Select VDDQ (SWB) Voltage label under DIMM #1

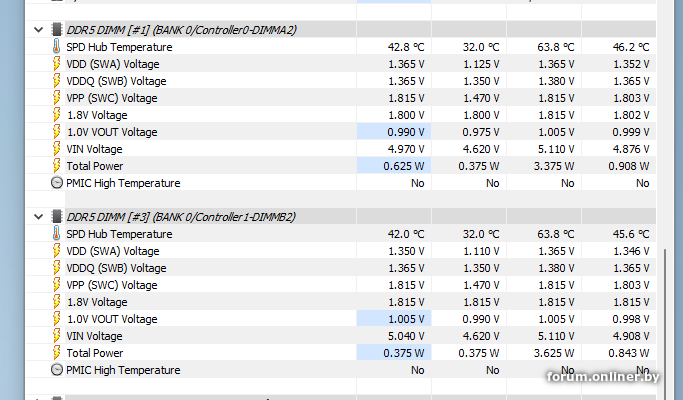point(116,81)
